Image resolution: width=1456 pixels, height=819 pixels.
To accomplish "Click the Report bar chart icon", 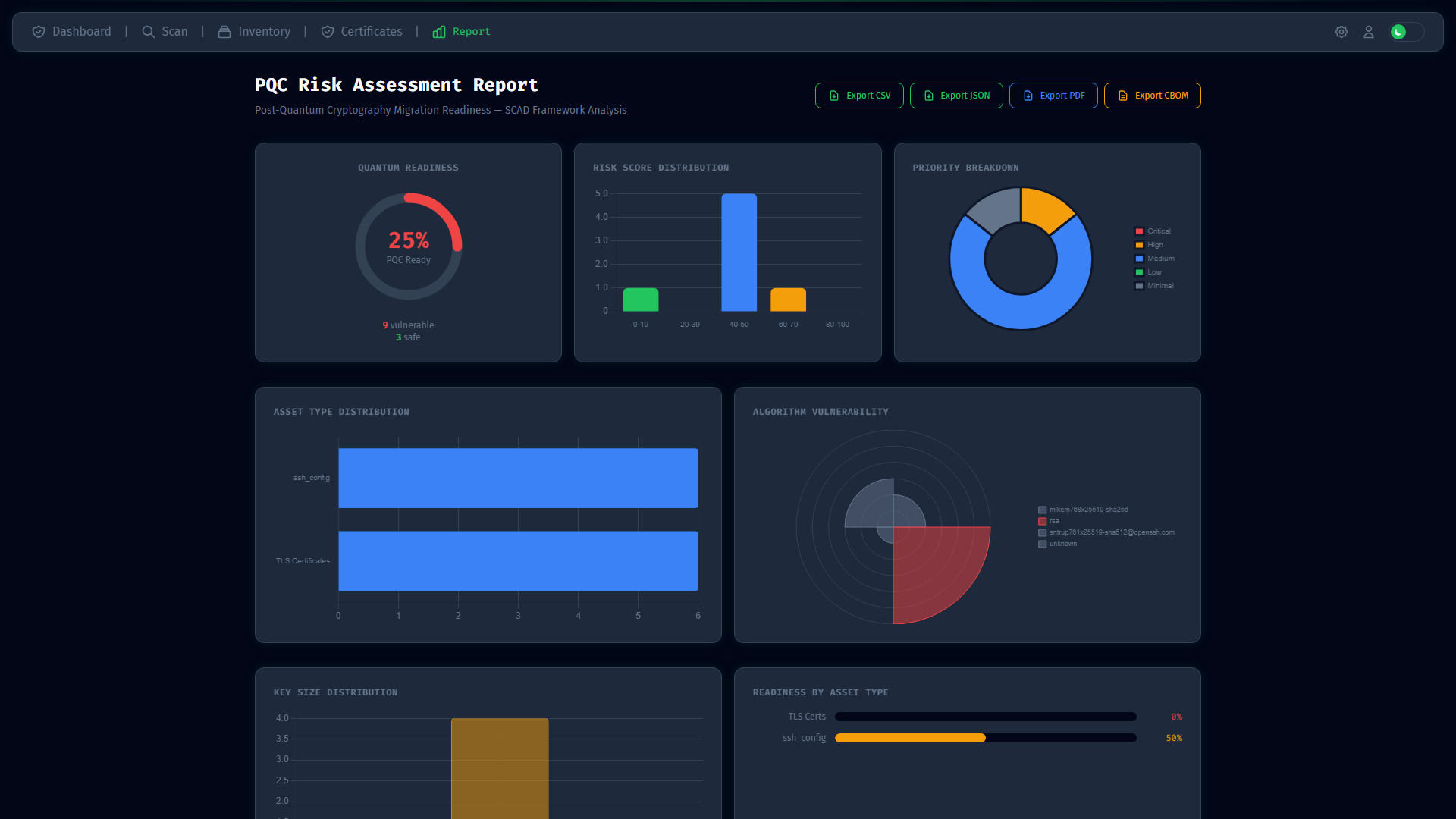I will (439, 32).
